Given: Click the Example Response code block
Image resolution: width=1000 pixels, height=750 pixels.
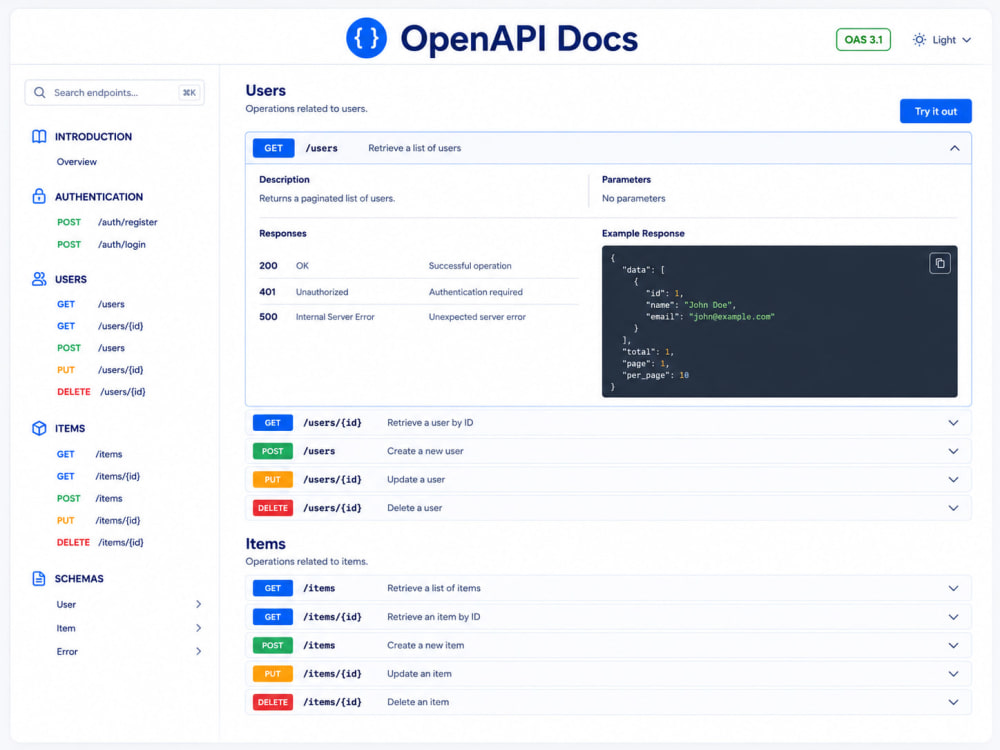Looking at the screenshot, I should (x=779, y=321).
